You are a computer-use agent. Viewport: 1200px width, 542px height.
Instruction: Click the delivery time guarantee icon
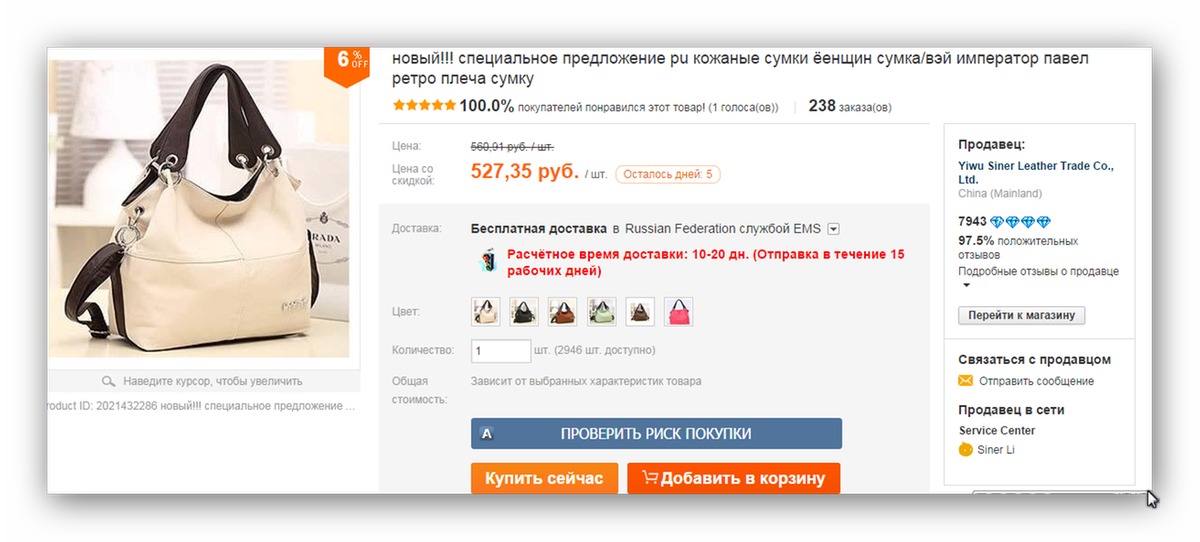[x=487, y=262]
